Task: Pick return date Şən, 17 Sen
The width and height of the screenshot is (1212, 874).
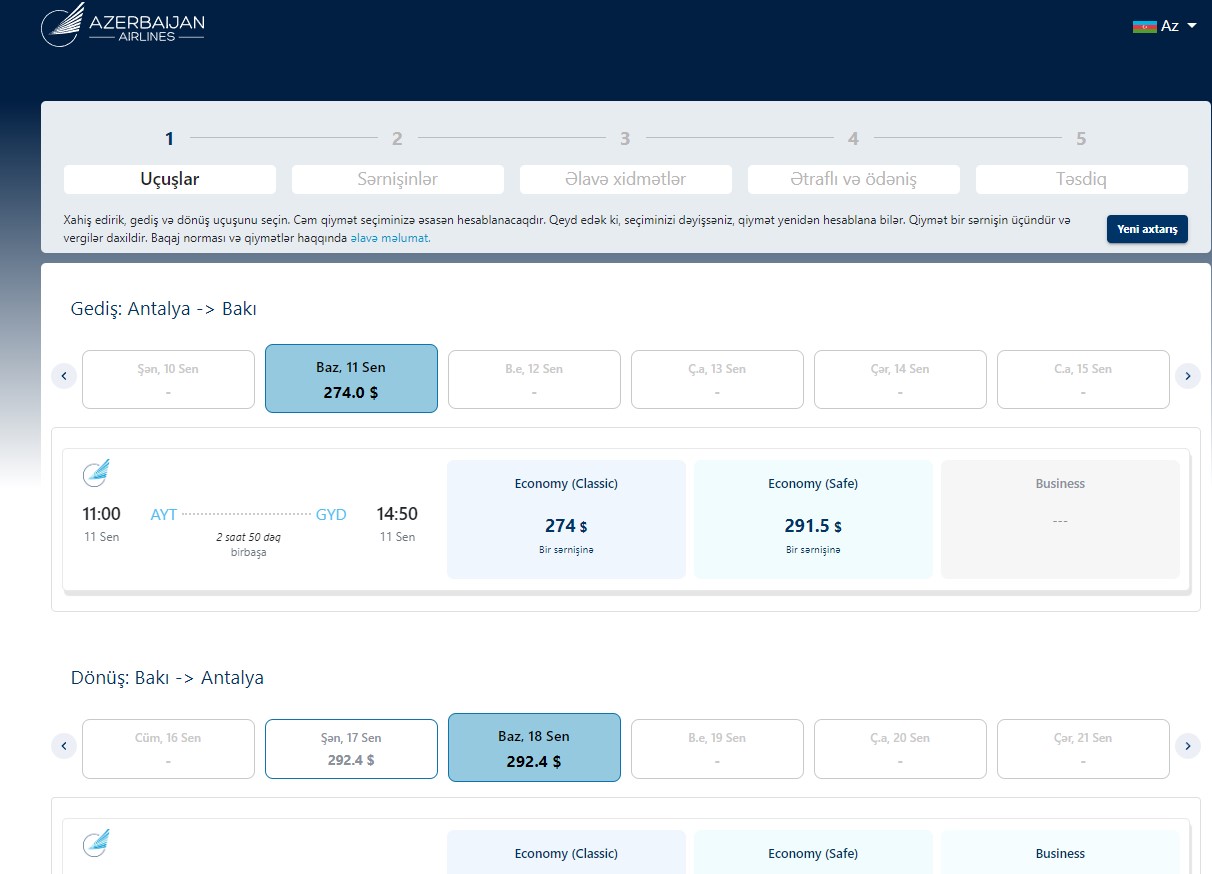Action: coord(351,749)
